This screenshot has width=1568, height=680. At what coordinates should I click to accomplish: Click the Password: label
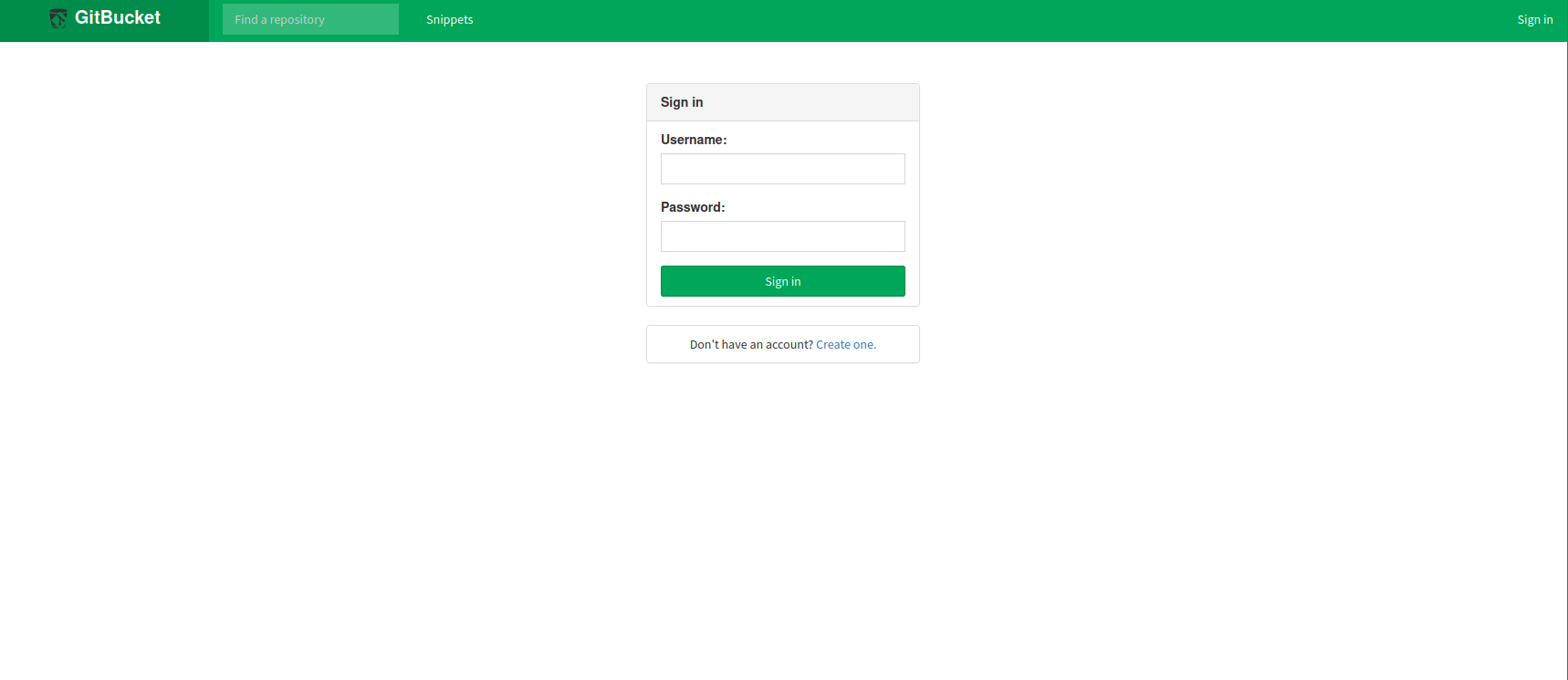click(x=693, y=207)
